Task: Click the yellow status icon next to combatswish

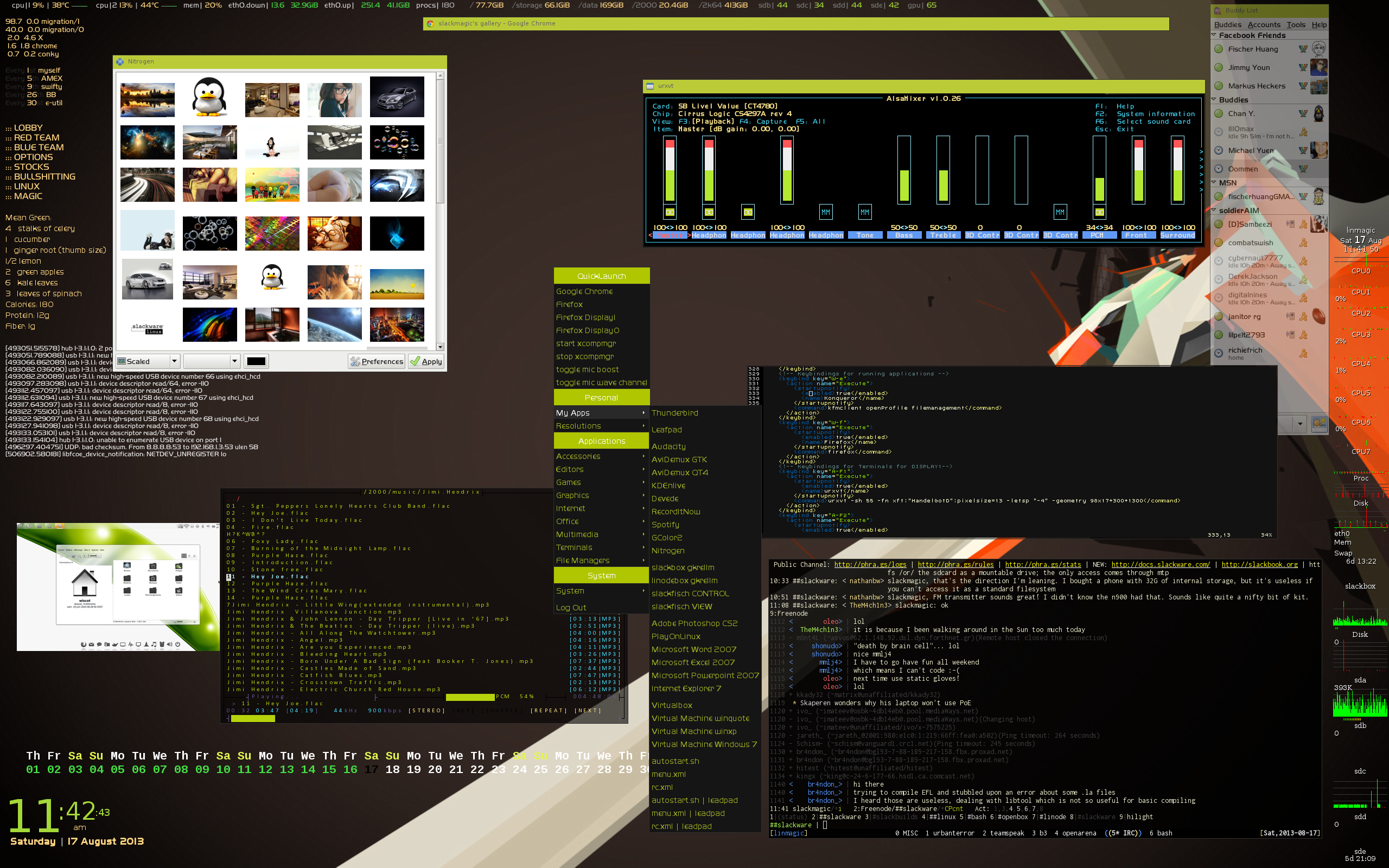Action: click(1219, 243)
